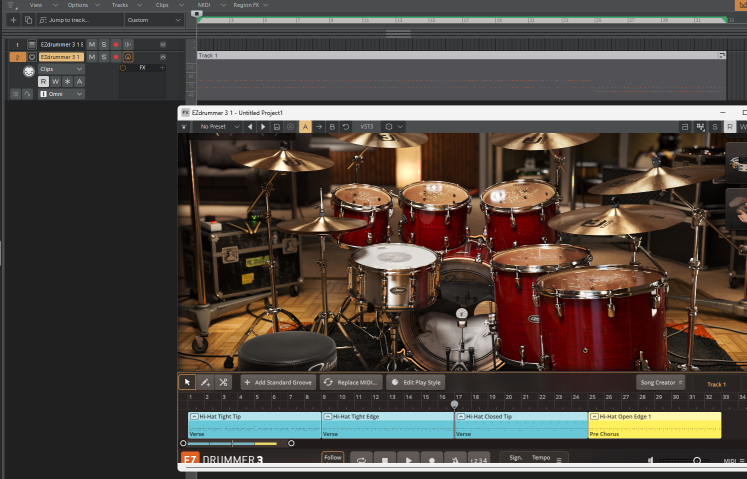747x479 pixels.
Task: Save the preset with the disk icon
Action: point(277,127)
